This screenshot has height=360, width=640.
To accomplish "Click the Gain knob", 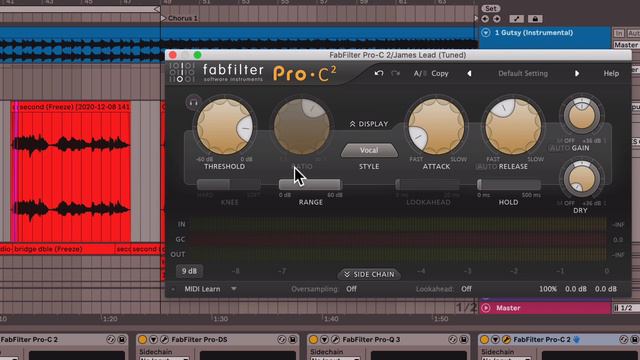I will point(582,116).
